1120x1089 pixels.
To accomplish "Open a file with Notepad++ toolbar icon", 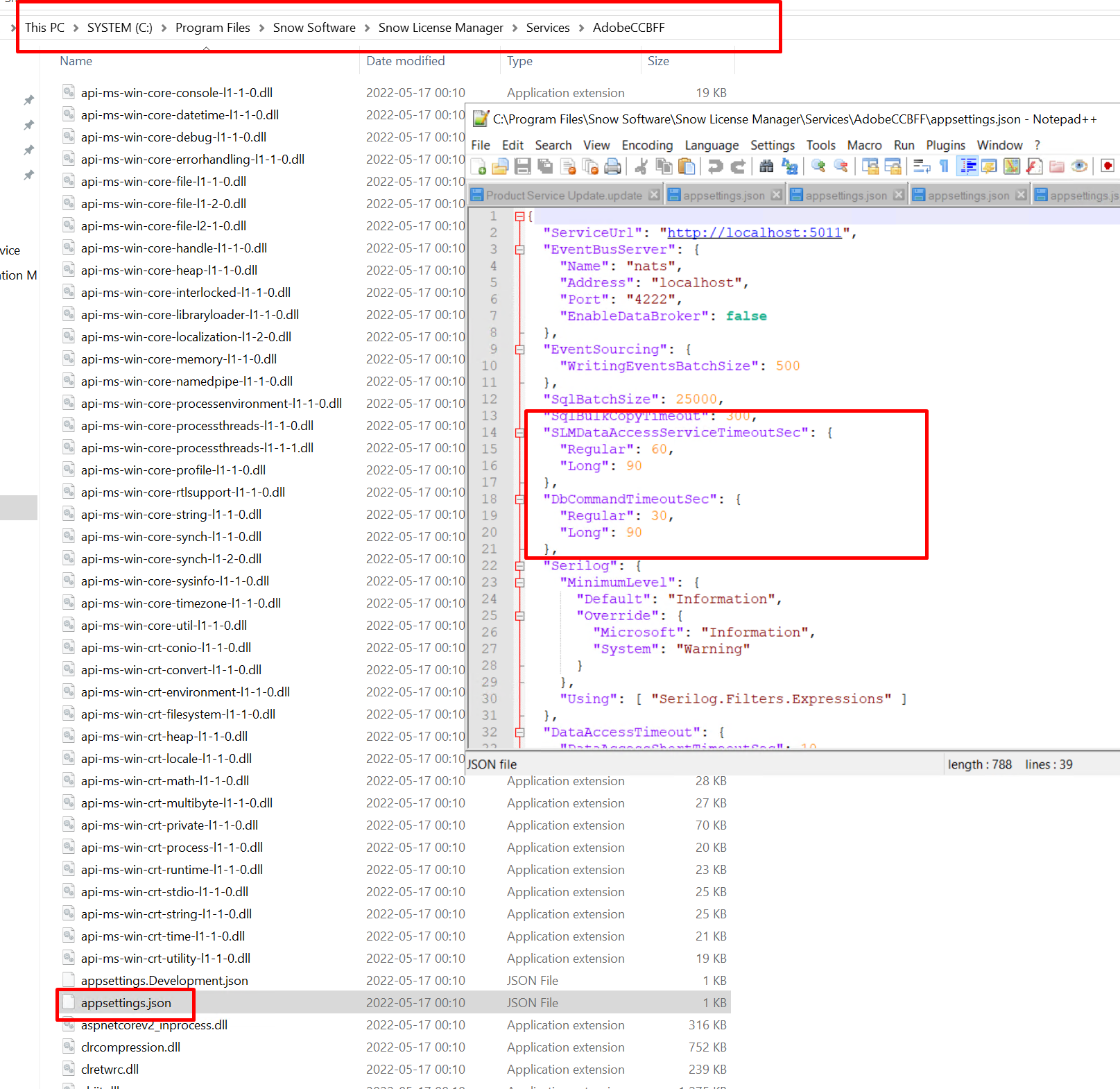I will 500,166.
